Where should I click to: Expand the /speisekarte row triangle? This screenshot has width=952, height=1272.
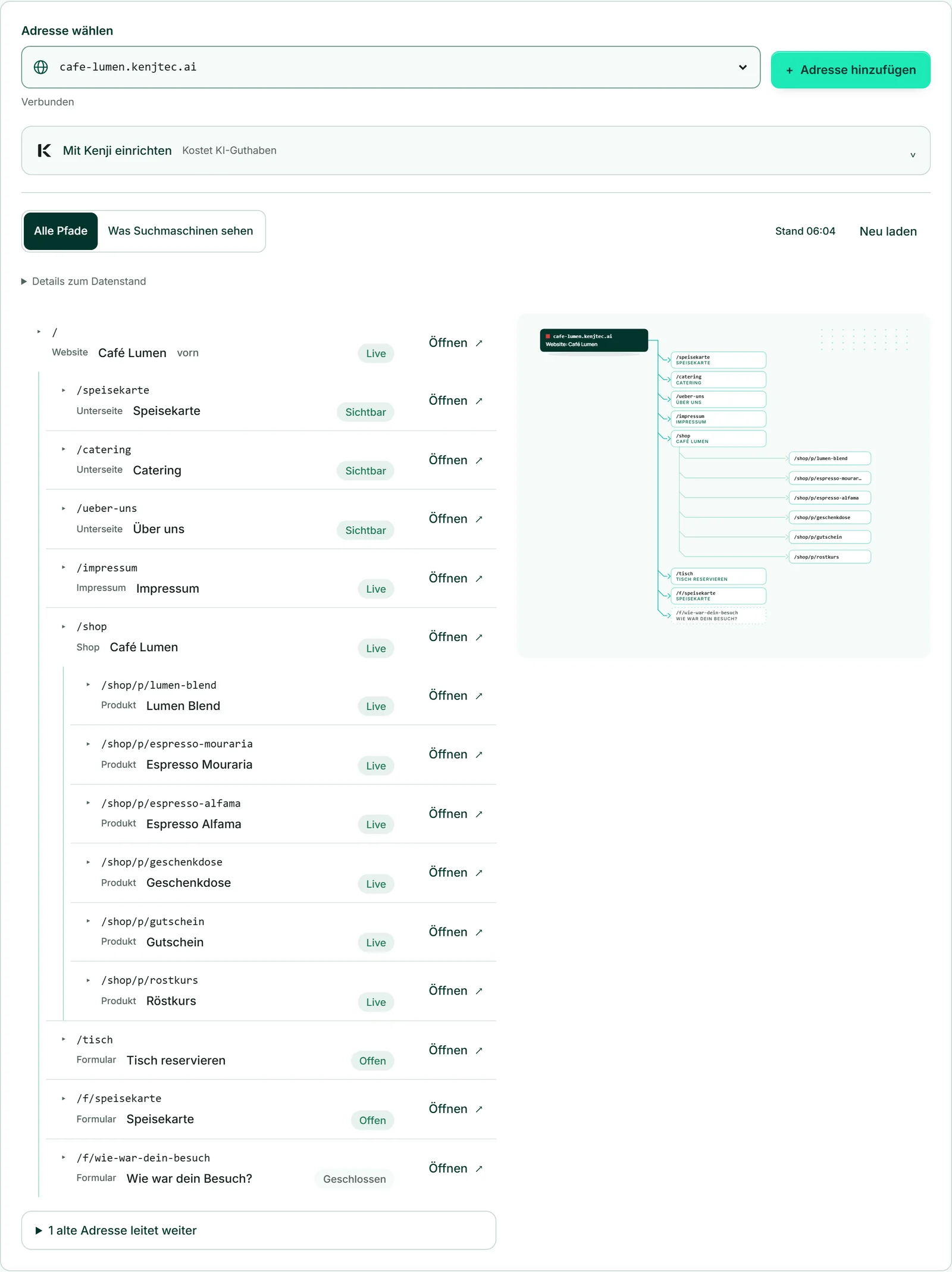point(64,390)
